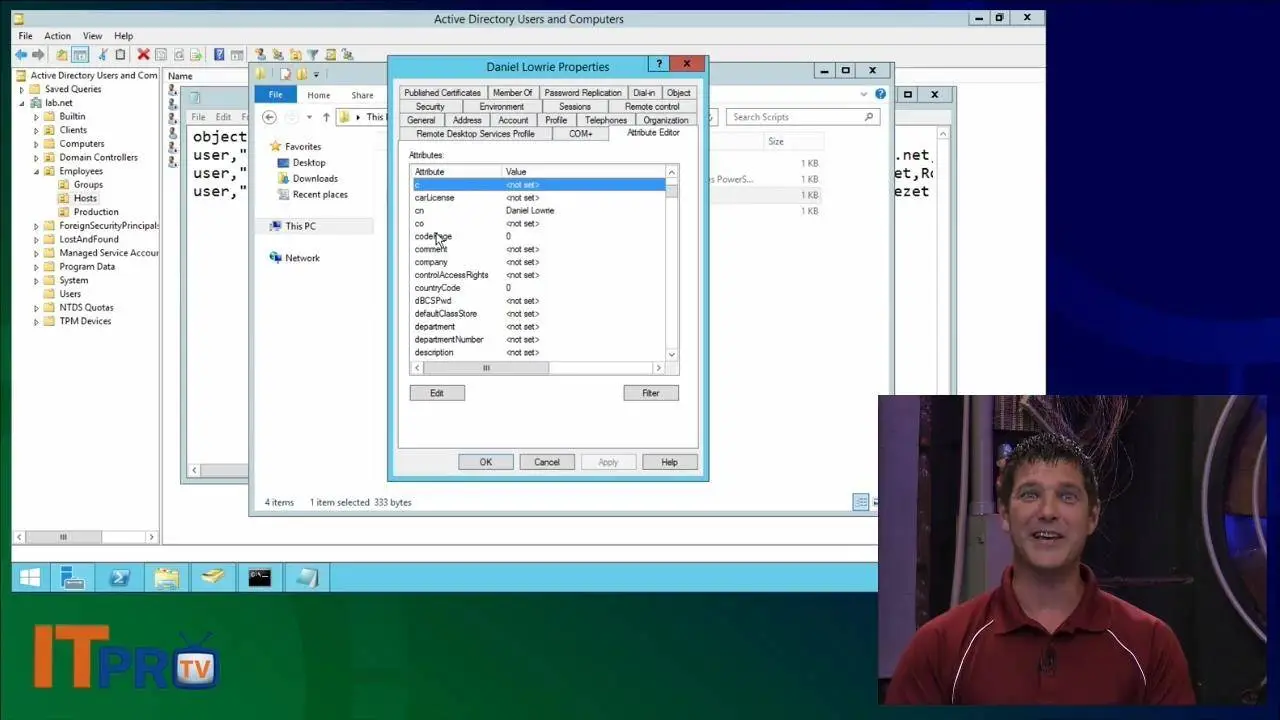Click the dialog Help button
This screenshot has height=720, width=1280.
coord(669,462)
